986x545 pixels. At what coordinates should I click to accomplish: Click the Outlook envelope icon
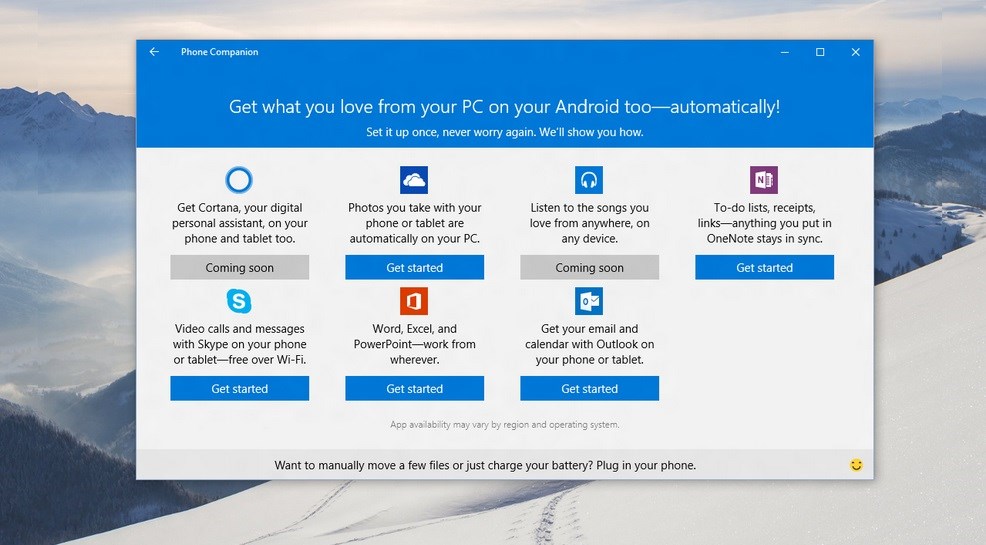click(x=589, y=301)
